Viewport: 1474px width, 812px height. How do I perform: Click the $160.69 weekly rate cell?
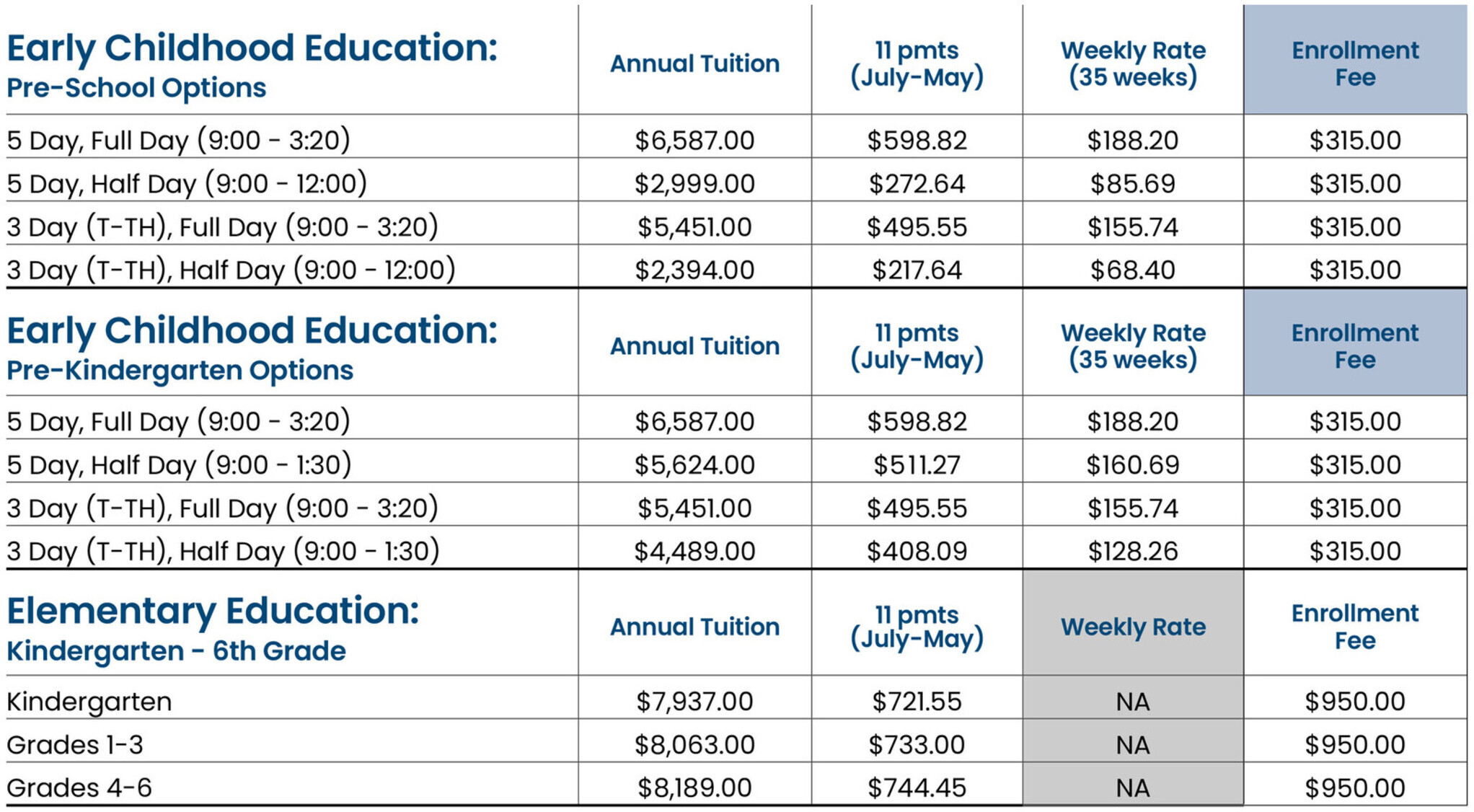1132,465
